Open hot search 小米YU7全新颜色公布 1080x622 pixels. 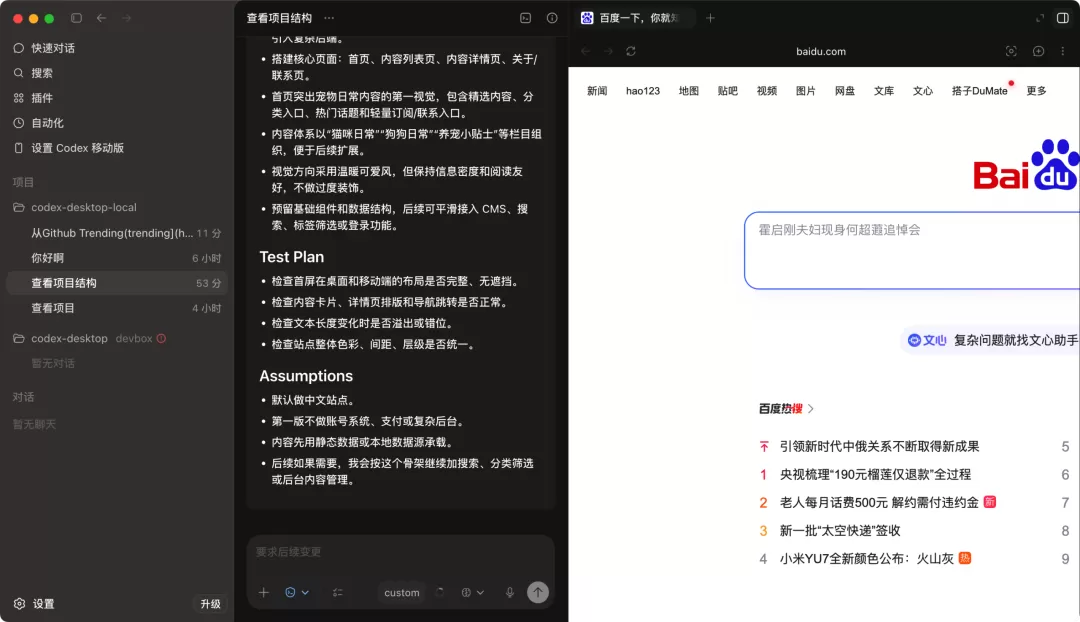click(x=866, y=559)
